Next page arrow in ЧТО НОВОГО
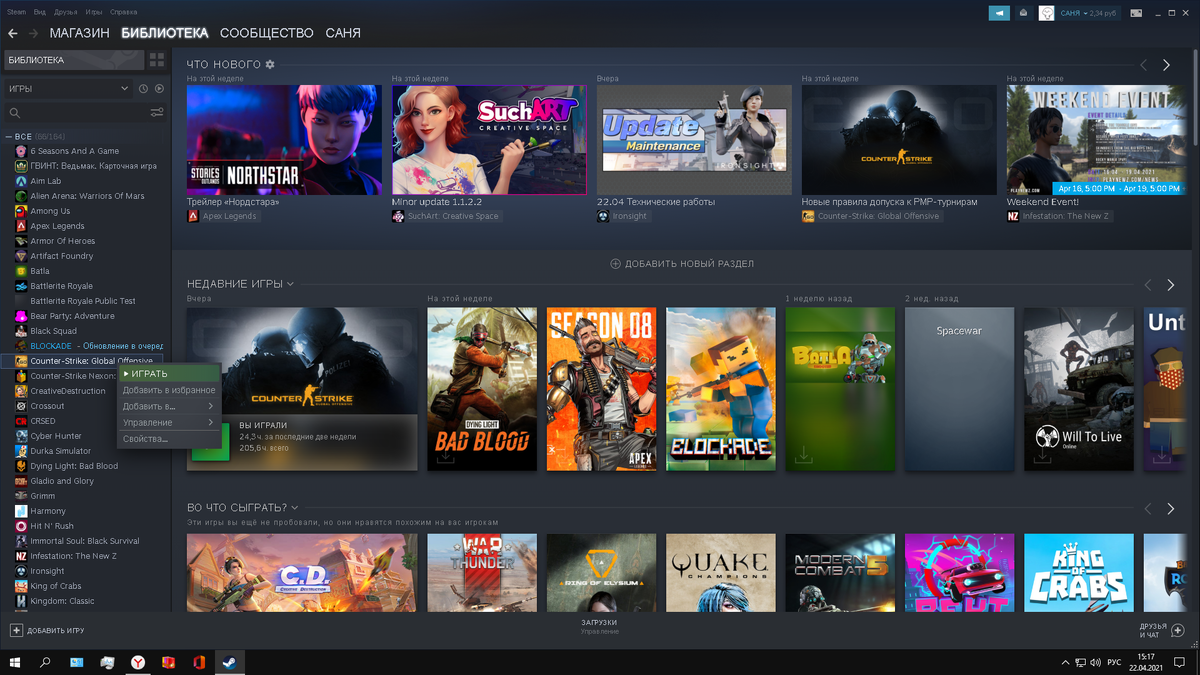The image size is (1200, 675). coord(1166,65)
